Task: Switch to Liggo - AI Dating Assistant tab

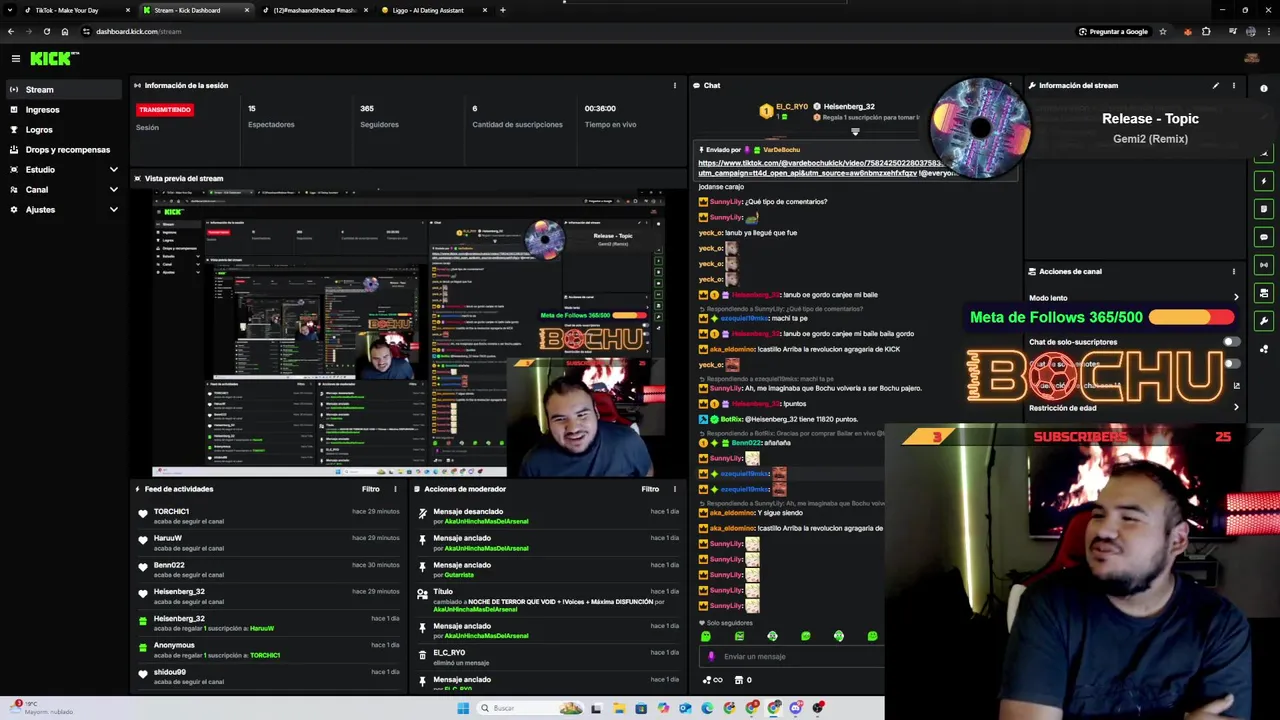Action: [434, 10]
